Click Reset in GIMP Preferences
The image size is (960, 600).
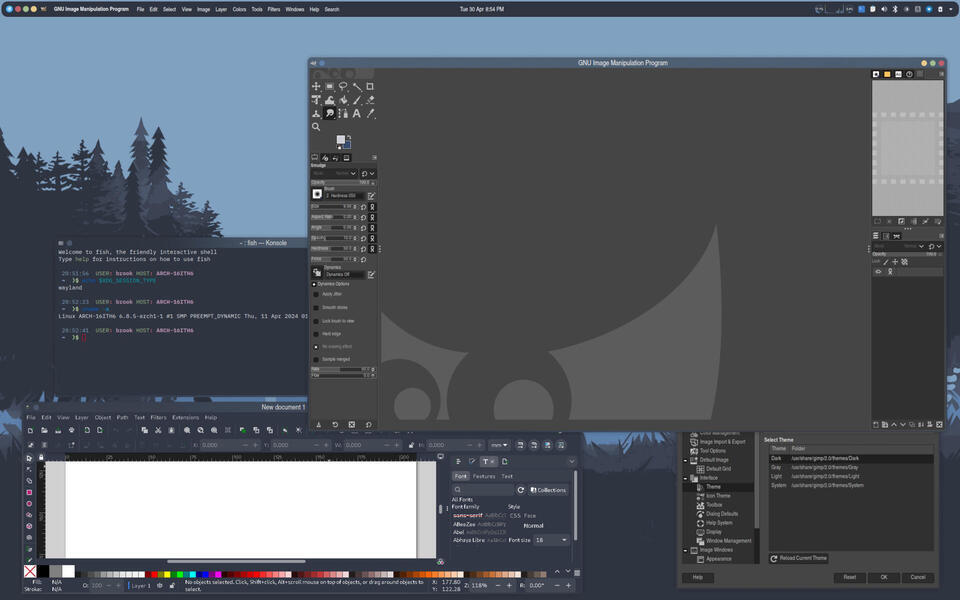pos(850,577)
